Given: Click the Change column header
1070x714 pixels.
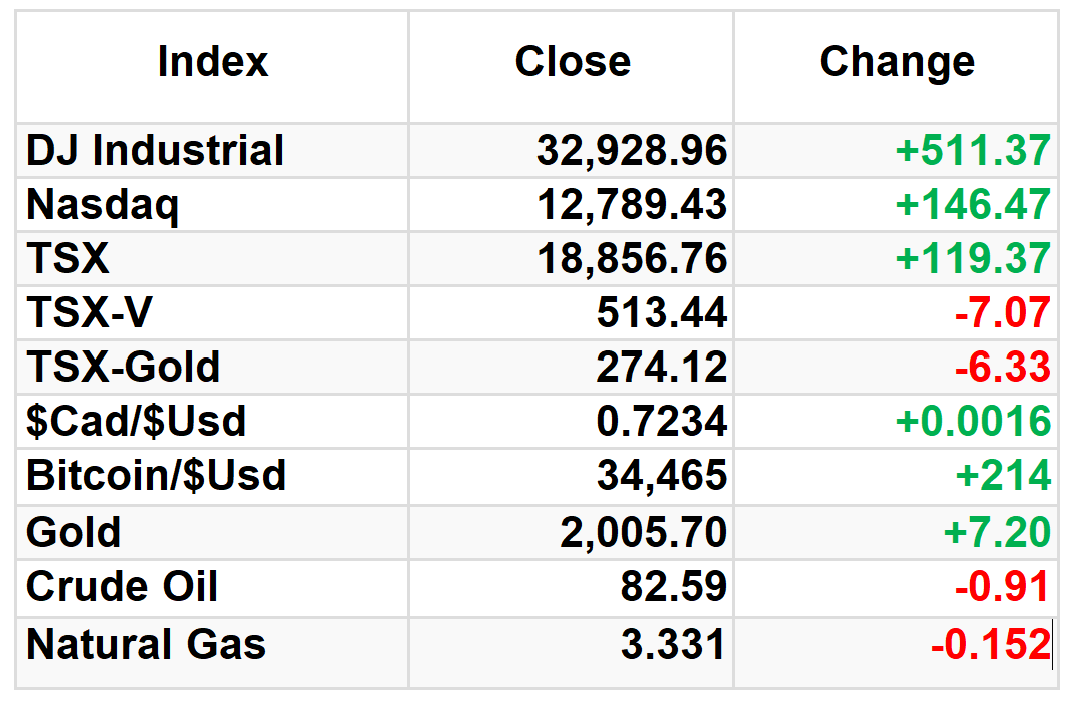Looking at the screenshot, I should point(897,63).
